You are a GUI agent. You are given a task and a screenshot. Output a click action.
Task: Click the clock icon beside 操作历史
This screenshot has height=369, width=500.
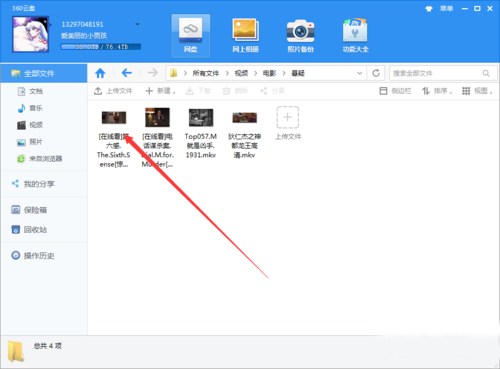16,255
